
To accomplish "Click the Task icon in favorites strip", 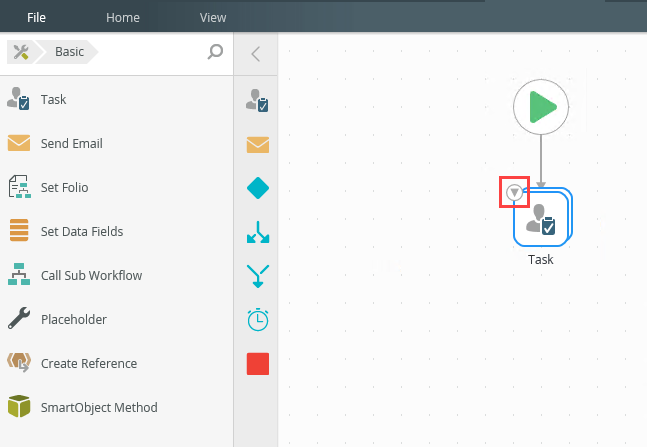I will point(257,100).
